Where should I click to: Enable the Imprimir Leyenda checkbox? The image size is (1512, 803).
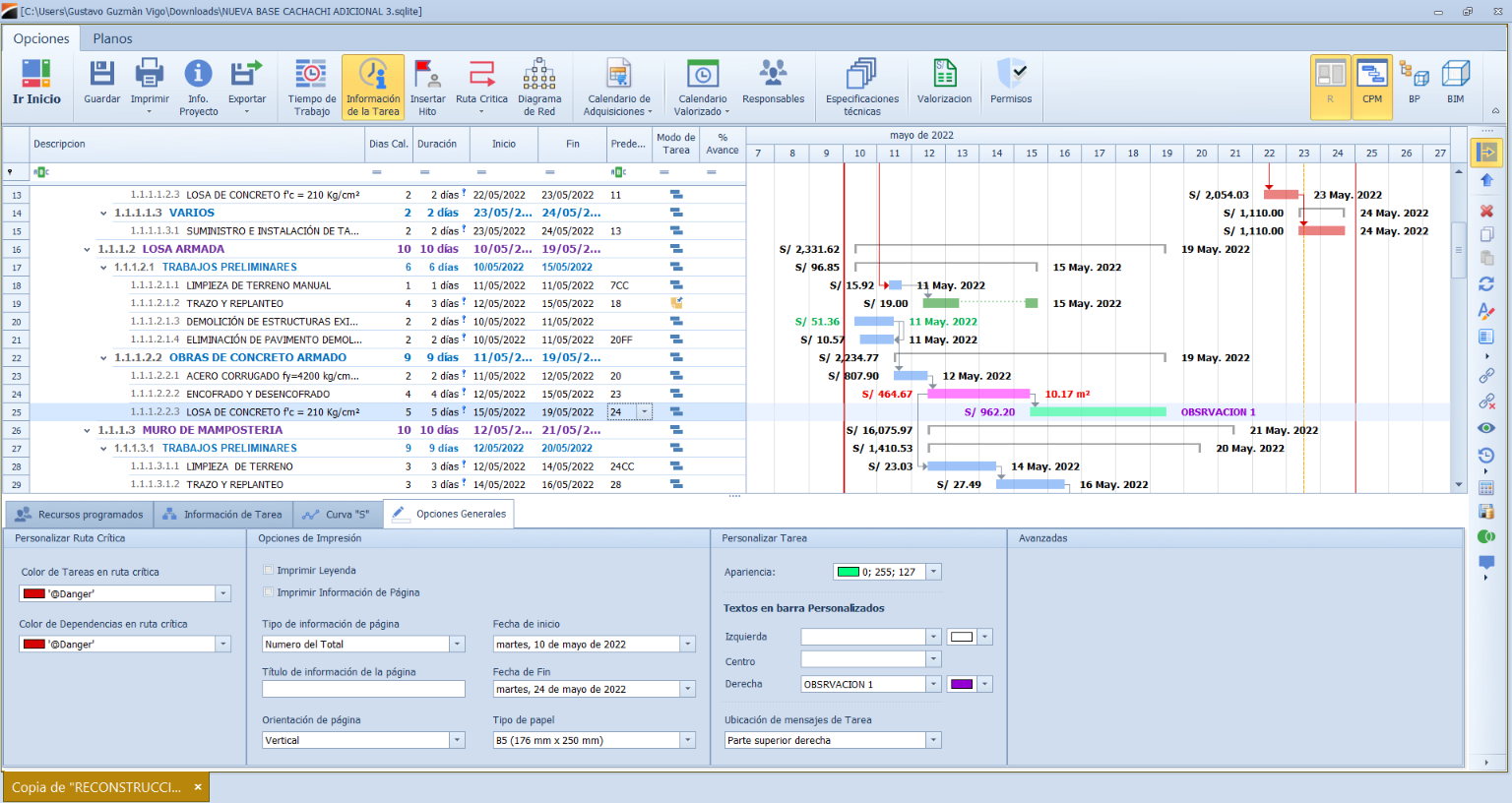tap(269, 571)
